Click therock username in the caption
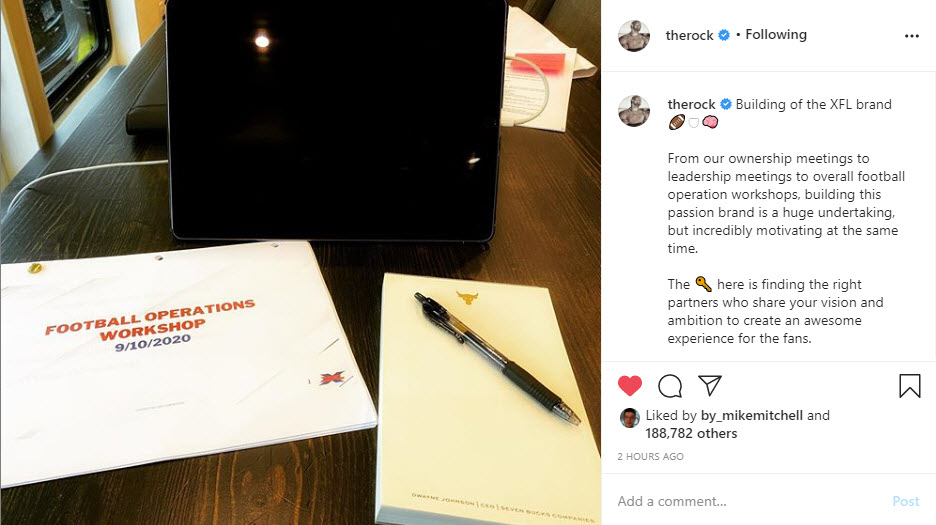The width and height of the screenshot is (936, 525). [x=691, y=105]
